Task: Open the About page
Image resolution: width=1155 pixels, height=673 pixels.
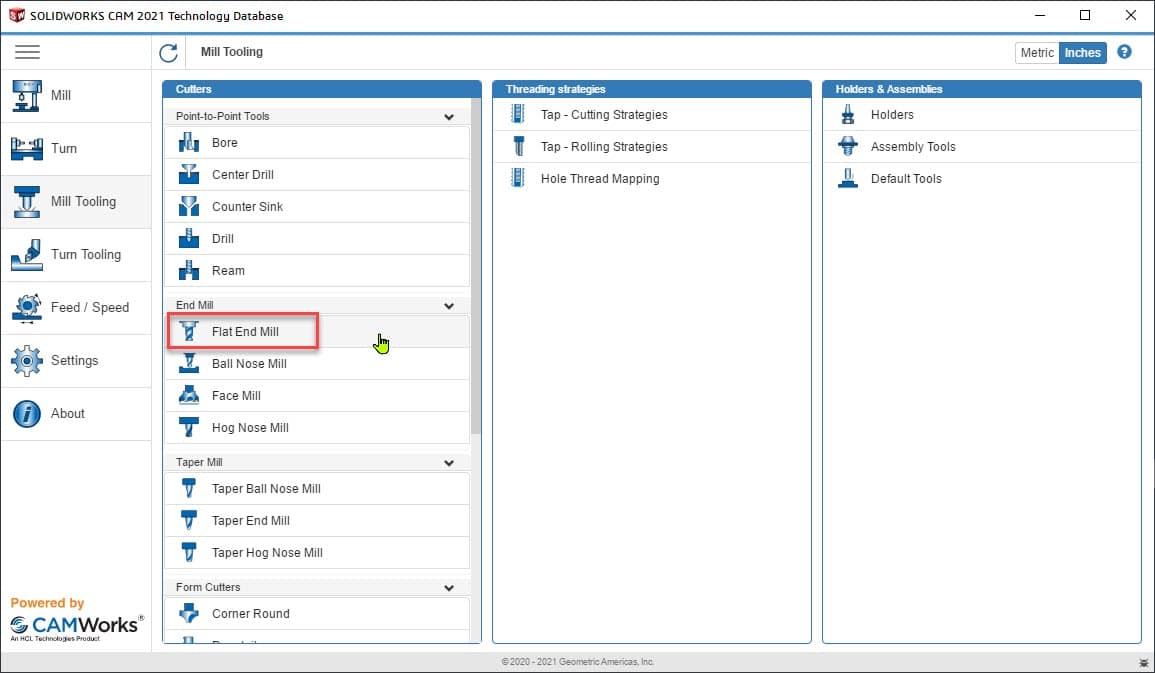Action: point(76,414)
